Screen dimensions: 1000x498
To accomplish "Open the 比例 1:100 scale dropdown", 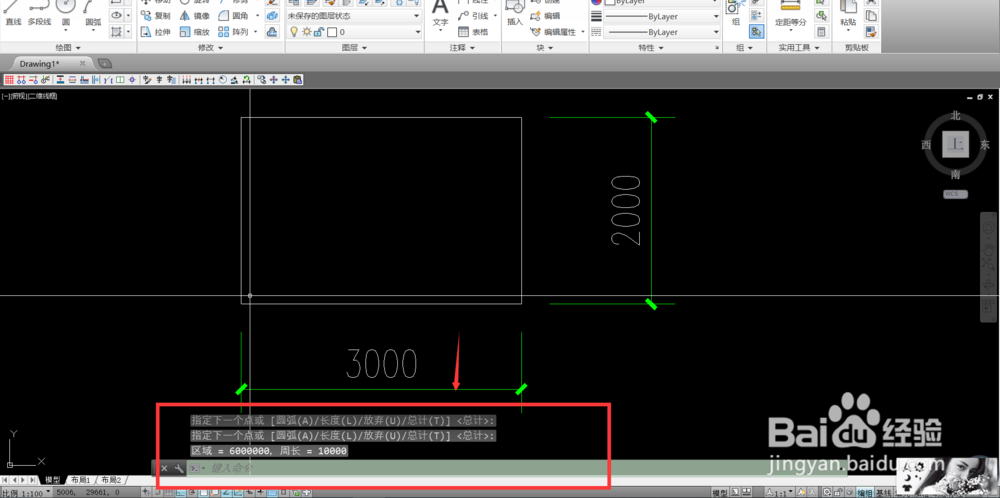I will click(x=27, y=493).
